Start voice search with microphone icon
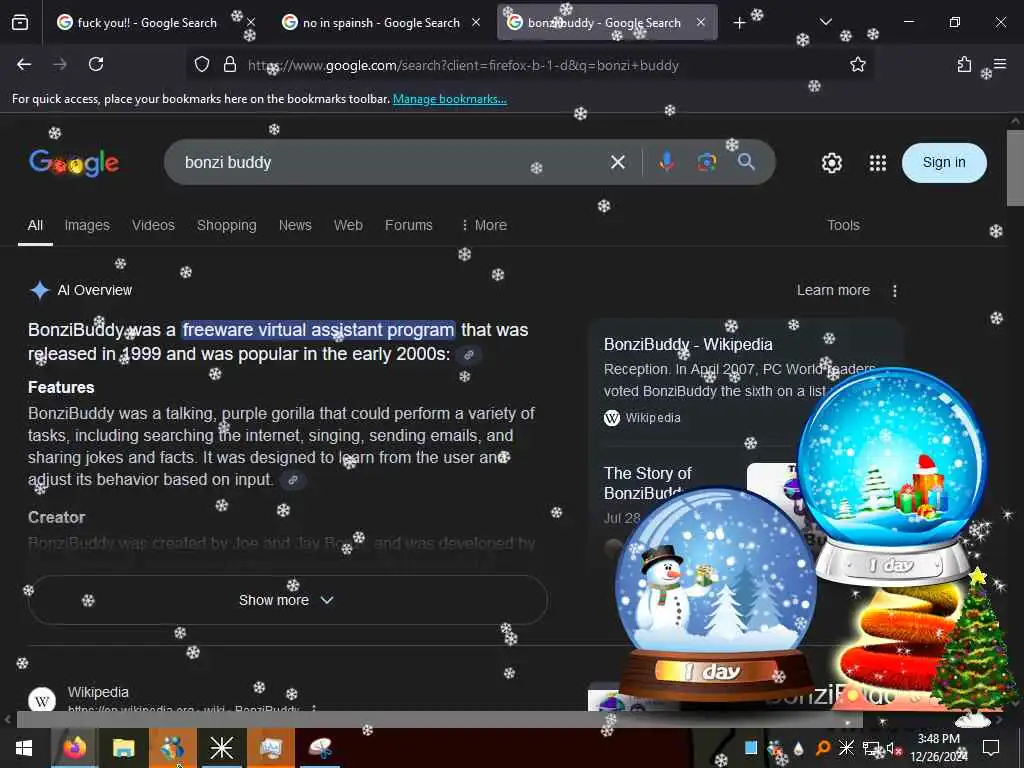The width and height of the screenshot is (1024, 768). [667, 161]
